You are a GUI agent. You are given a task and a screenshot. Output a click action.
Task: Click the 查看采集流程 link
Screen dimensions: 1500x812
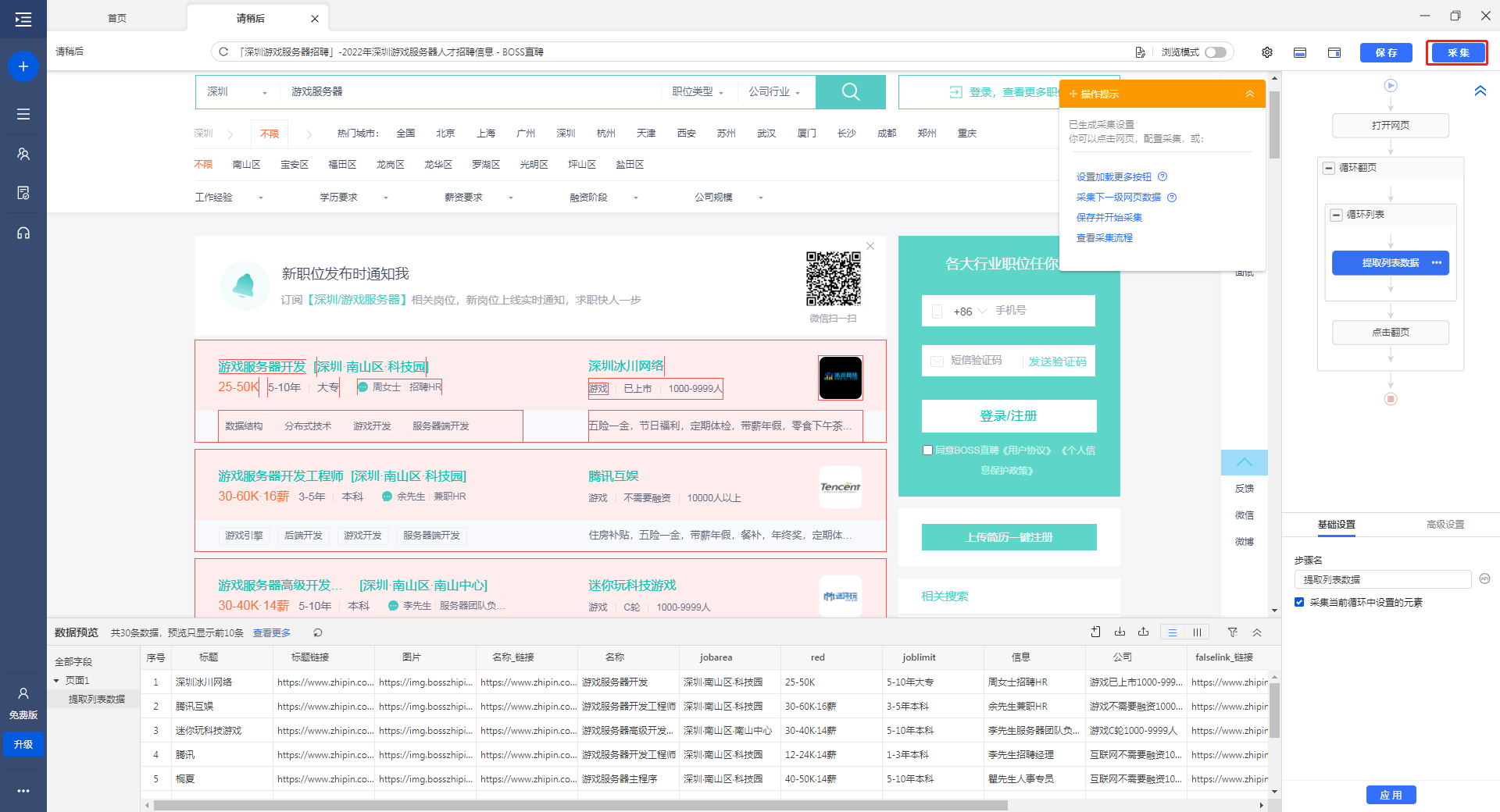pos(1104,238)
